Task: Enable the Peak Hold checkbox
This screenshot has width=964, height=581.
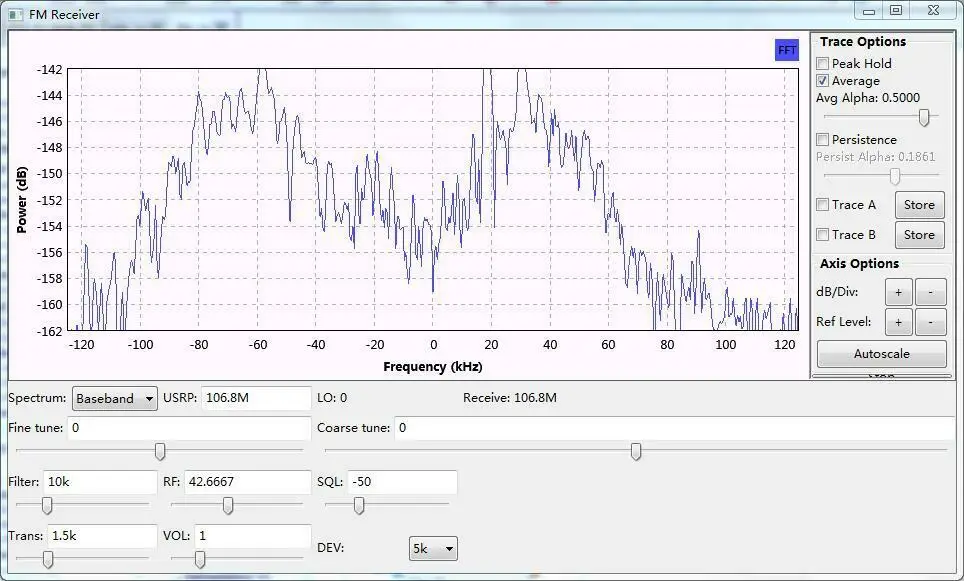Action: click(x=823, y=63)
